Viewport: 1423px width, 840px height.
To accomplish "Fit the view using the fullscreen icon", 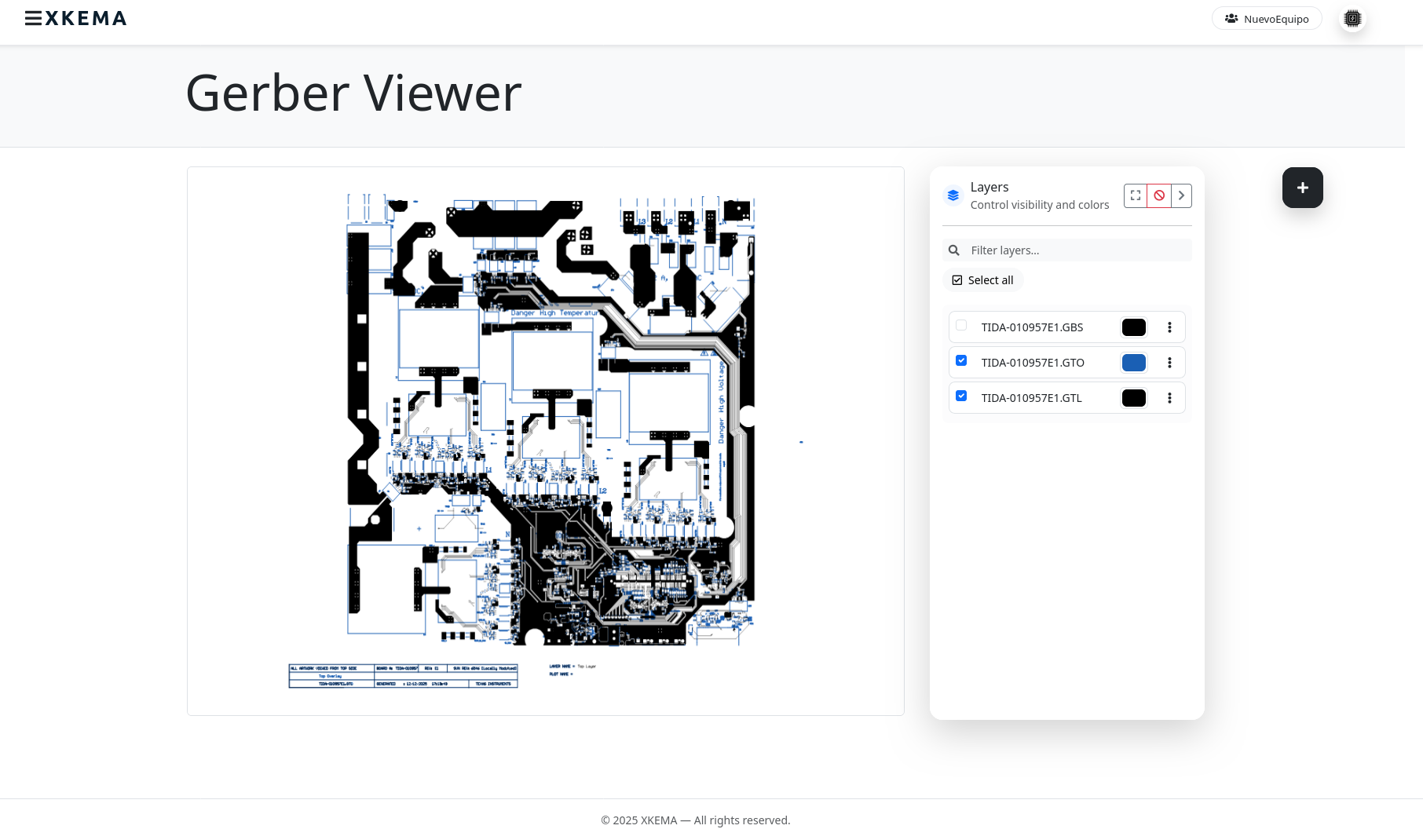I will (x=1136, y=195).
